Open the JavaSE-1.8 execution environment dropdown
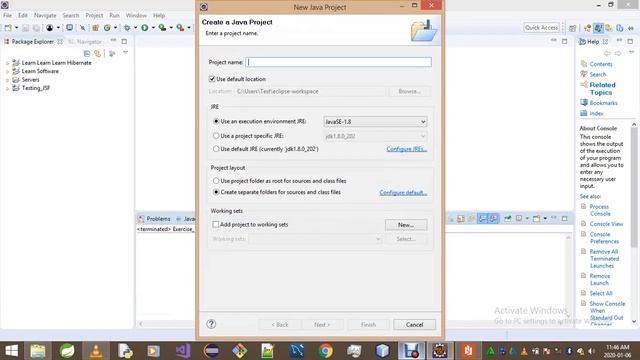The width and height of the screenshot is (640, 360). tap(375, 122)
